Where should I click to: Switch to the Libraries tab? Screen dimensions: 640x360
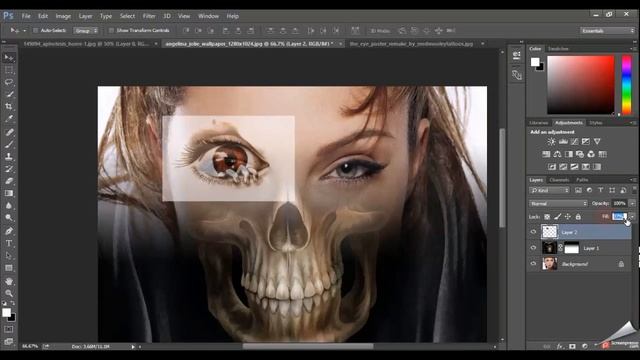[x=538, y=123]
